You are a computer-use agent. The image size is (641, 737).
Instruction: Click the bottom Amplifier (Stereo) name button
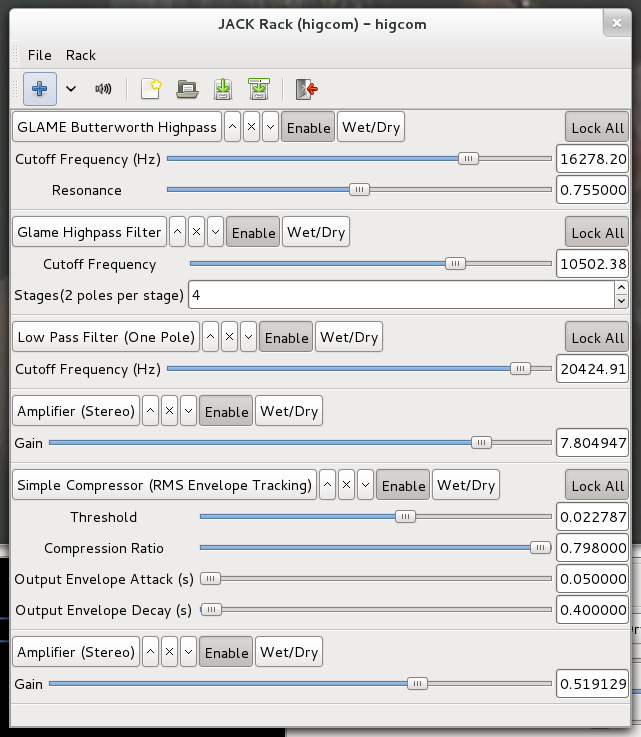(76, 652)
